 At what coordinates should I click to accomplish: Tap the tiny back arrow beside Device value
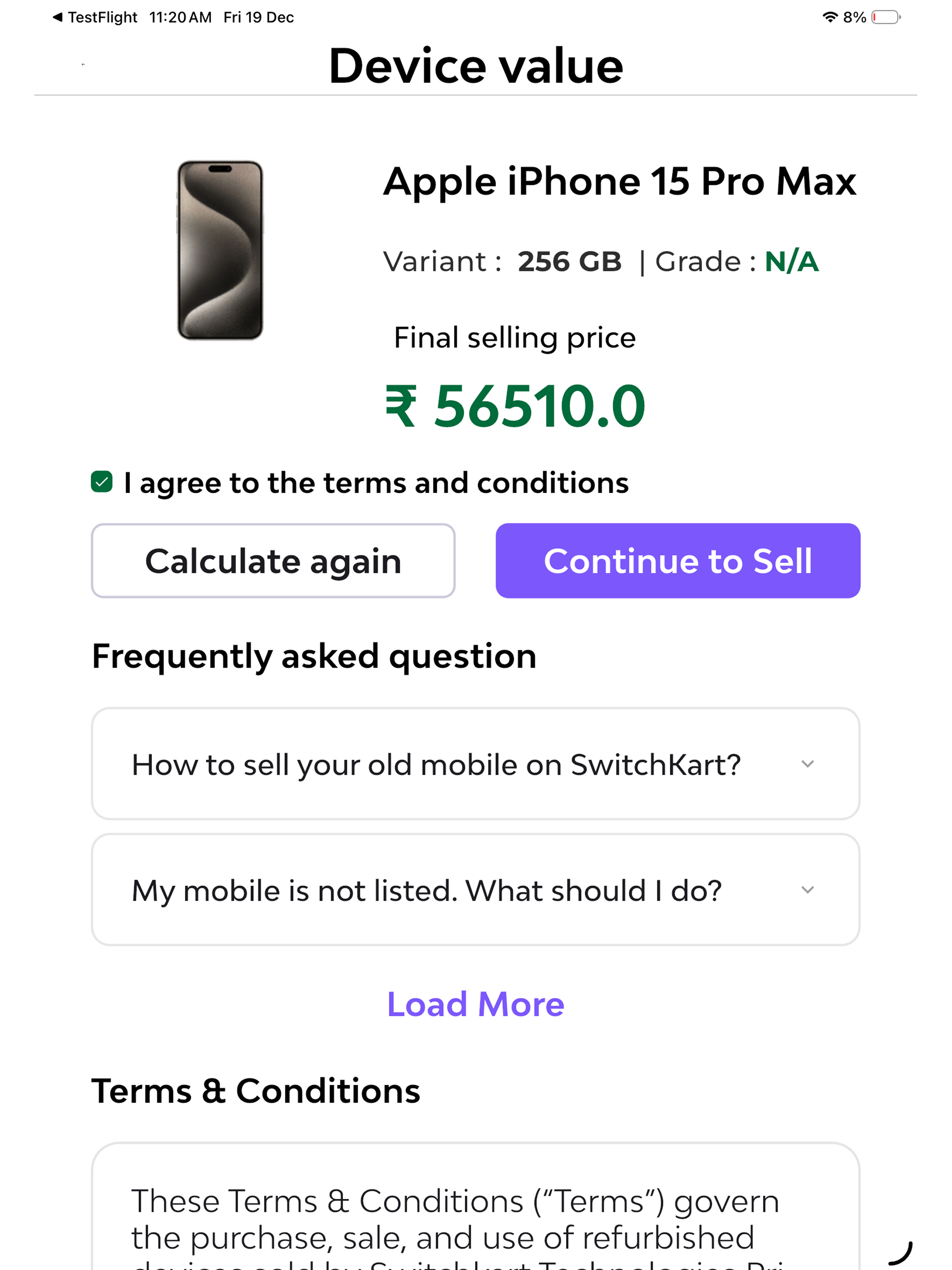[x=83, y=64]
